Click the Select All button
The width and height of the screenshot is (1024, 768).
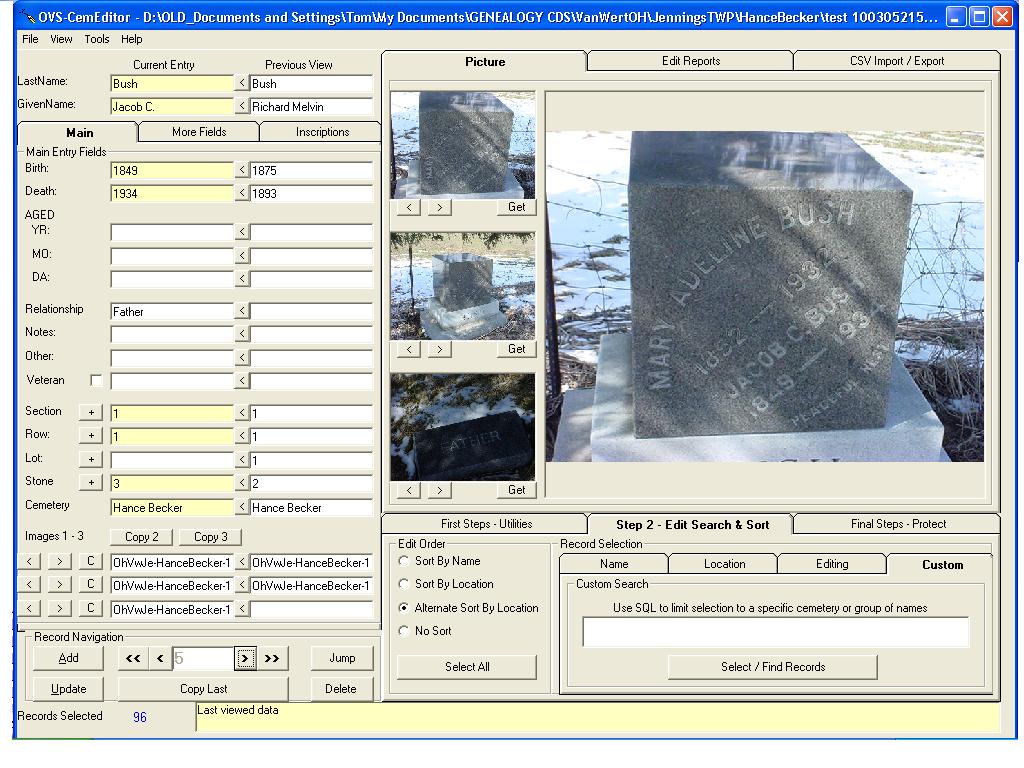pos(467,667)
